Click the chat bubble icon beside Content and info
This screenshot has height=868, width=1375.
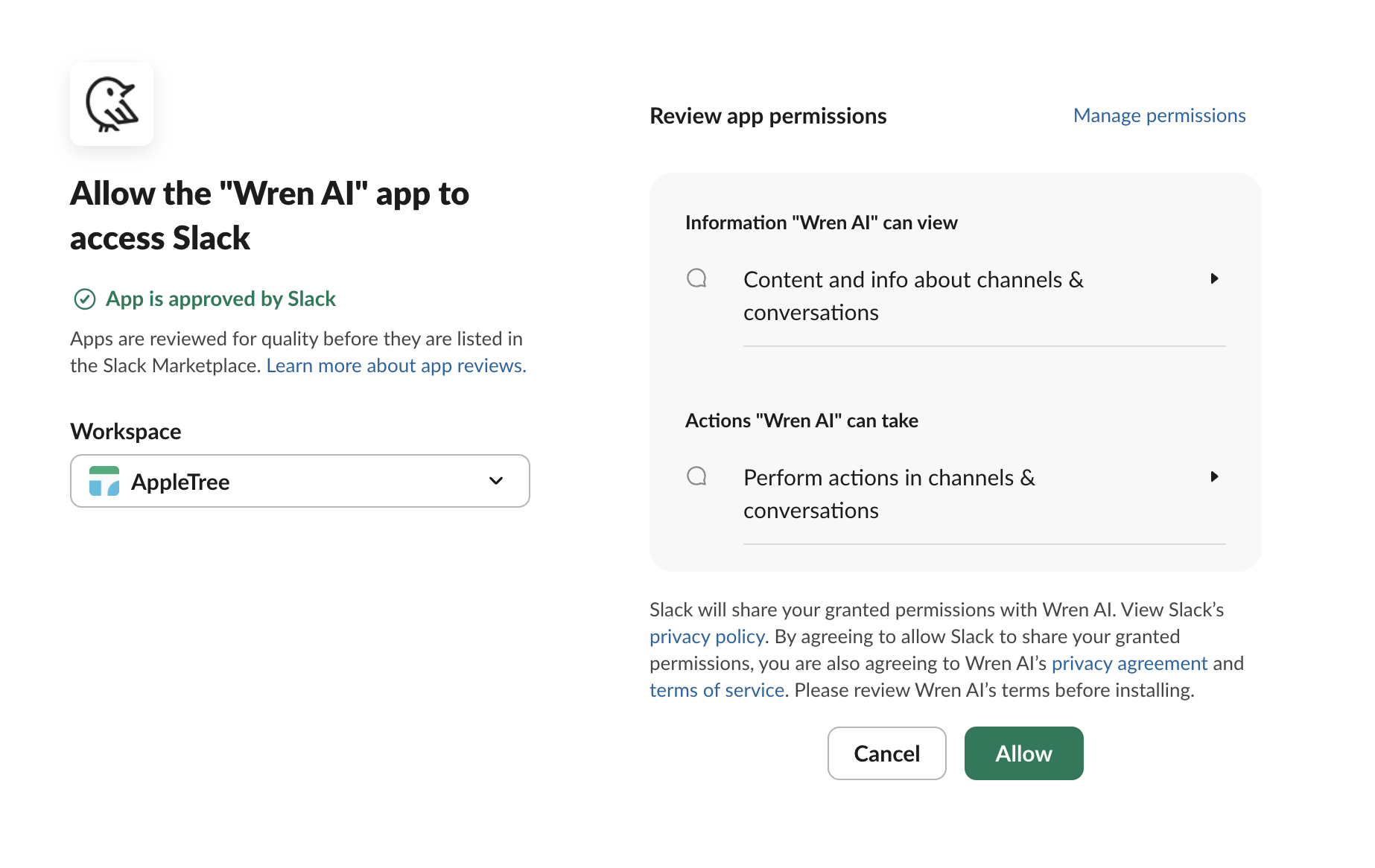[696, 278]
